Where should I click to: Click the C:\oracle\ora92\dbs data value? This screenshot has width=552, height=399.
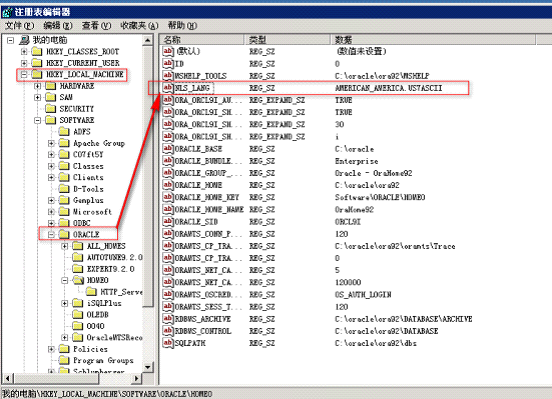[x=376, y=343]
